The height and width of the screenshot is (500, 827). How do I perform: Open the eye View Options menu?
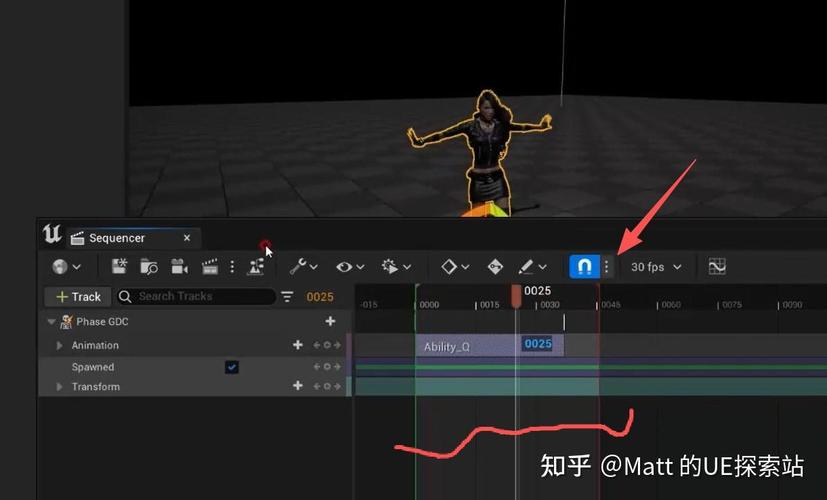(x=344, y=267)
